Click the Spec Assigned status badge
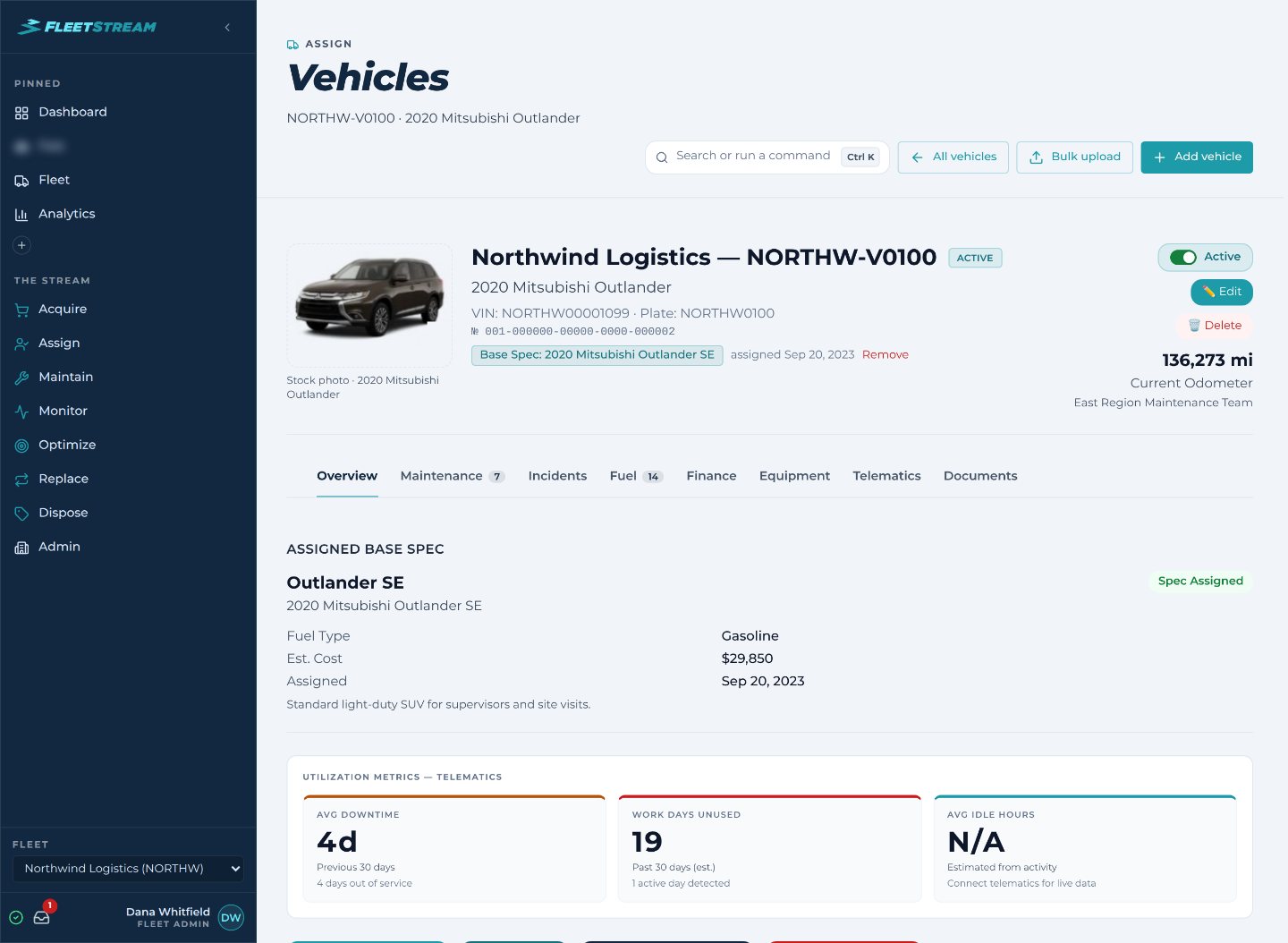This screenshot has width=1288, height=943. click(1200, 581)
